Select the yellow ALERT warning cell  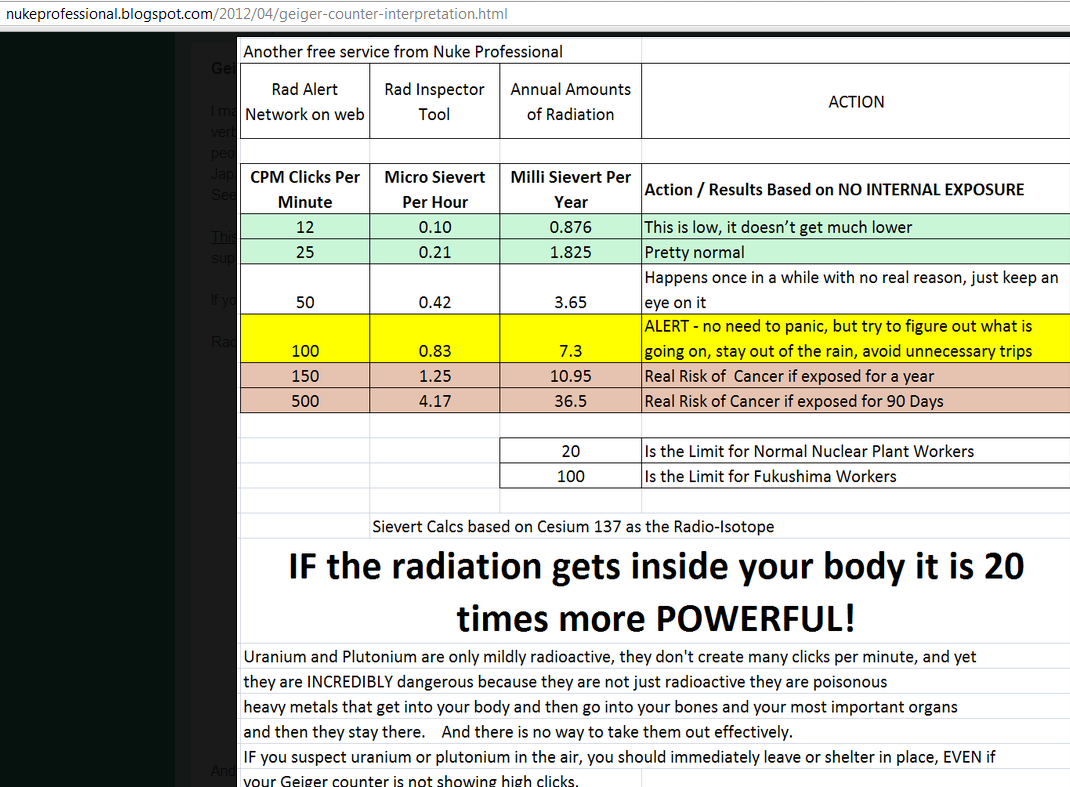[x=855, y=339]
